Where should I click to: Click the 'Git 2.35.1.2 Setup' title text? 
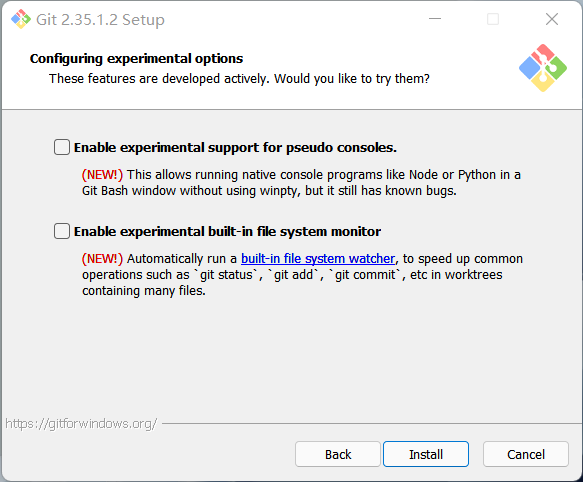[x=100, y=20]
